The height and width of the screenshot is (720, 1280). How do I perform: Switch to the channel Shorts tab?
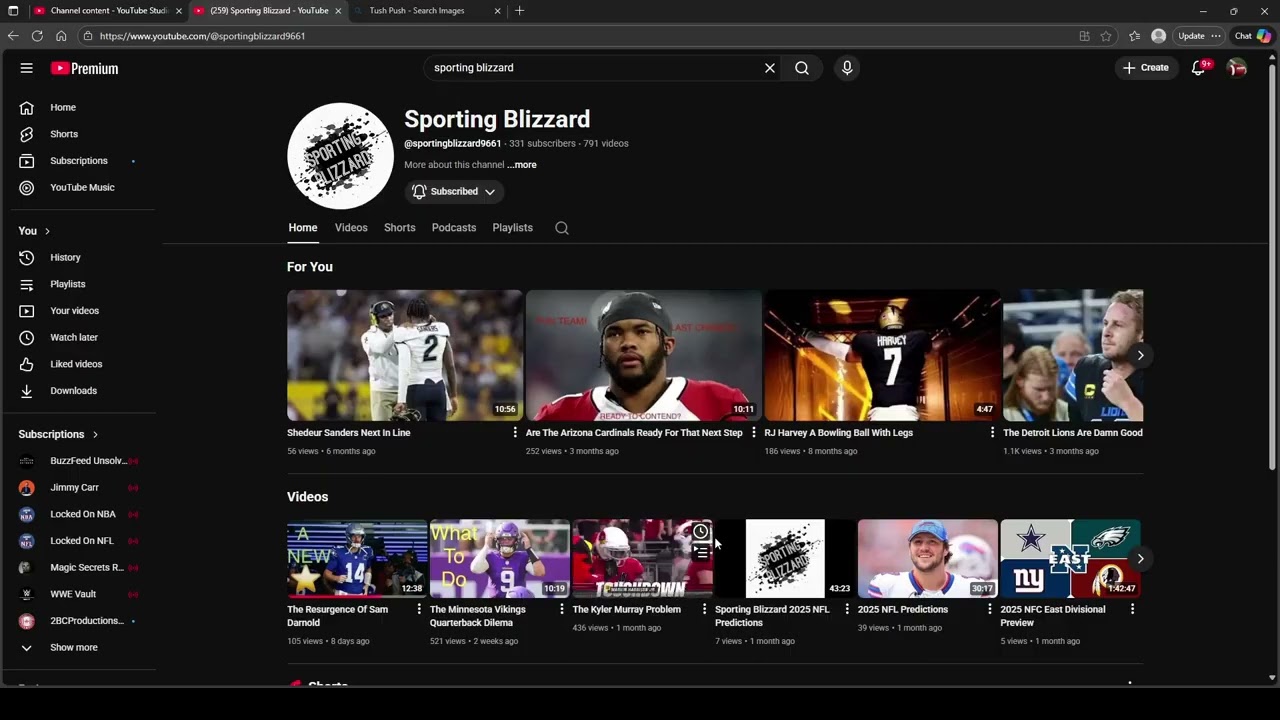[400, 228]
